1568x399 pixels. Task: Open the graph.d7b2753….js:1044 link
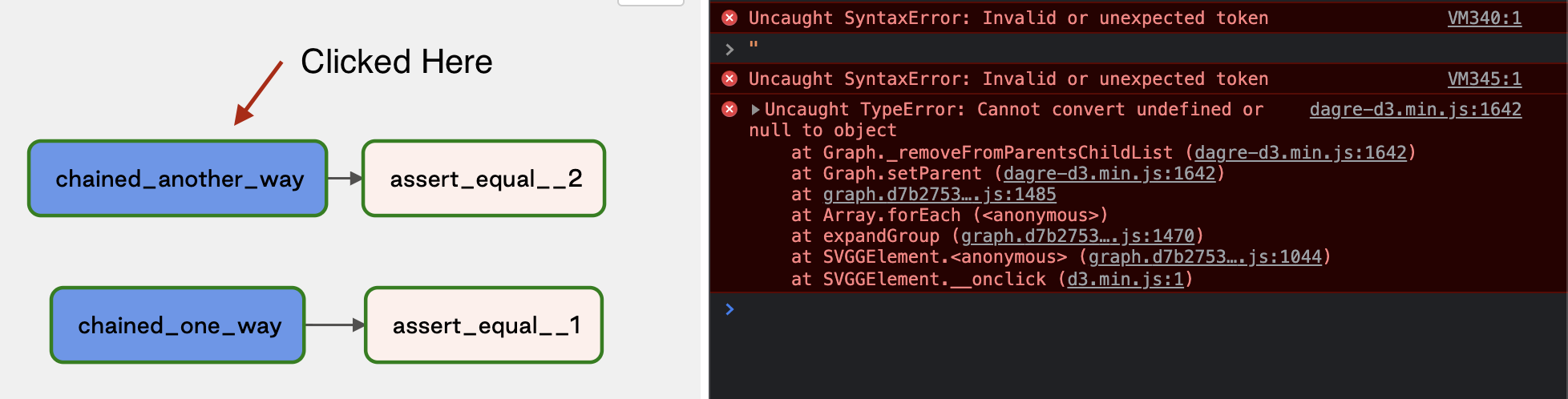click(x=1205, y=256)
